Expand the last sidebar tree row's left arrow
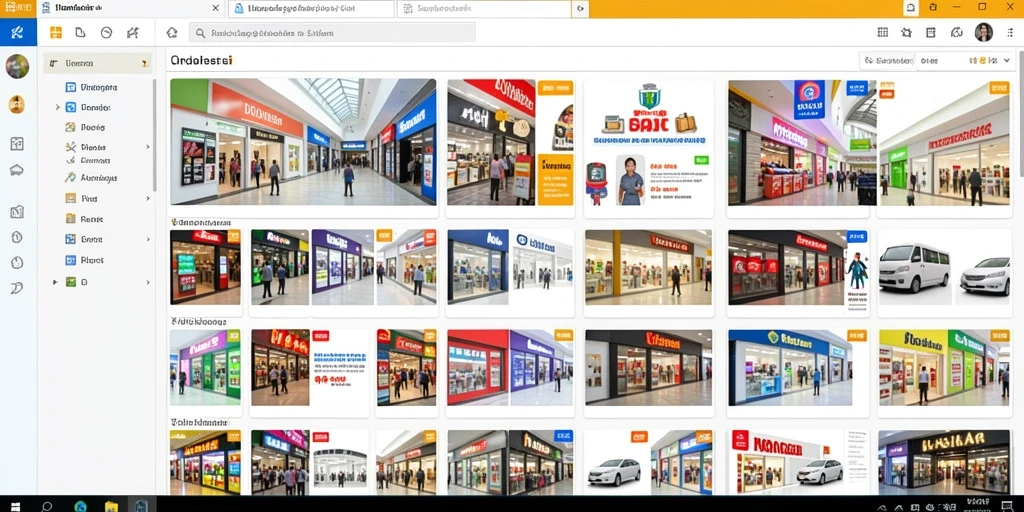The image size is (1024, 512). (x=56, y=282)
